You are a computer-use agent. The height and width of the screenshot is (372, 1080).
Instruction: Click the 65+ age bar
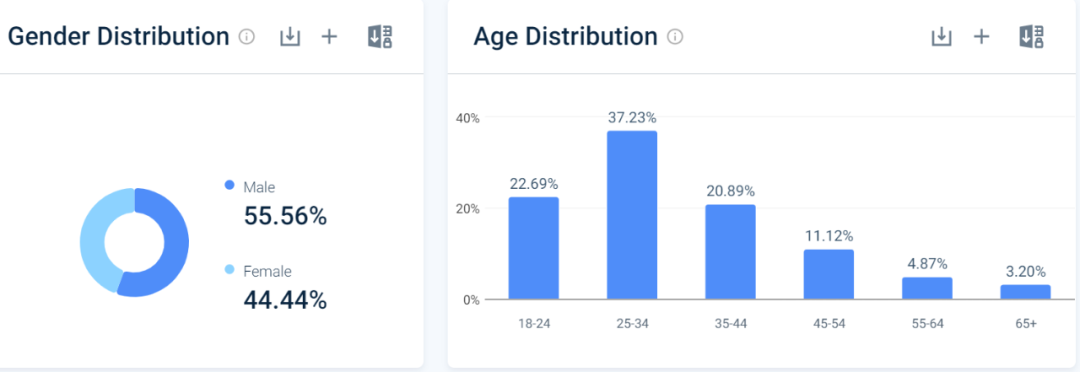[x=1026, y=292]
